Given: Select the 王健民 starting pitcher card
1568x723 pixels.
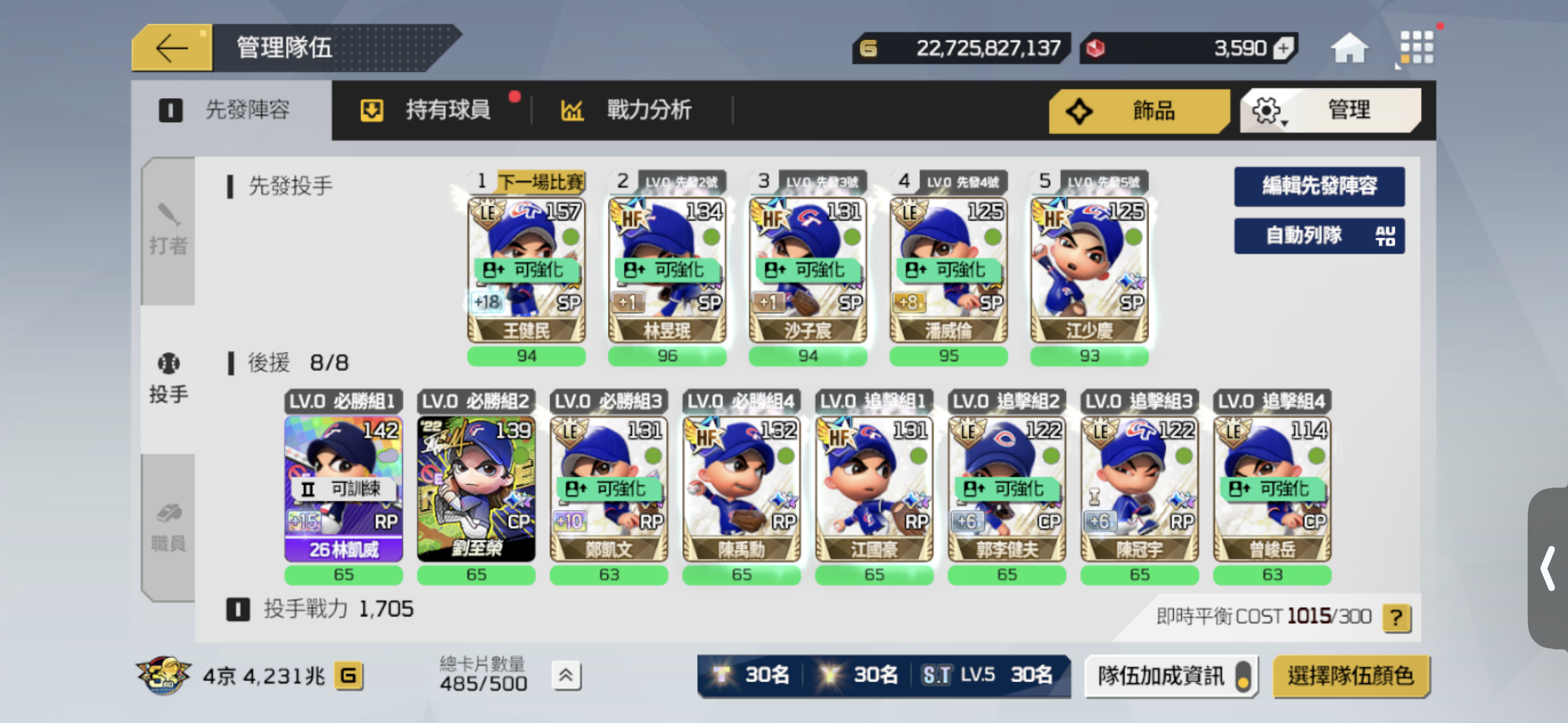Looking at the screenshot, I should 527,270.
